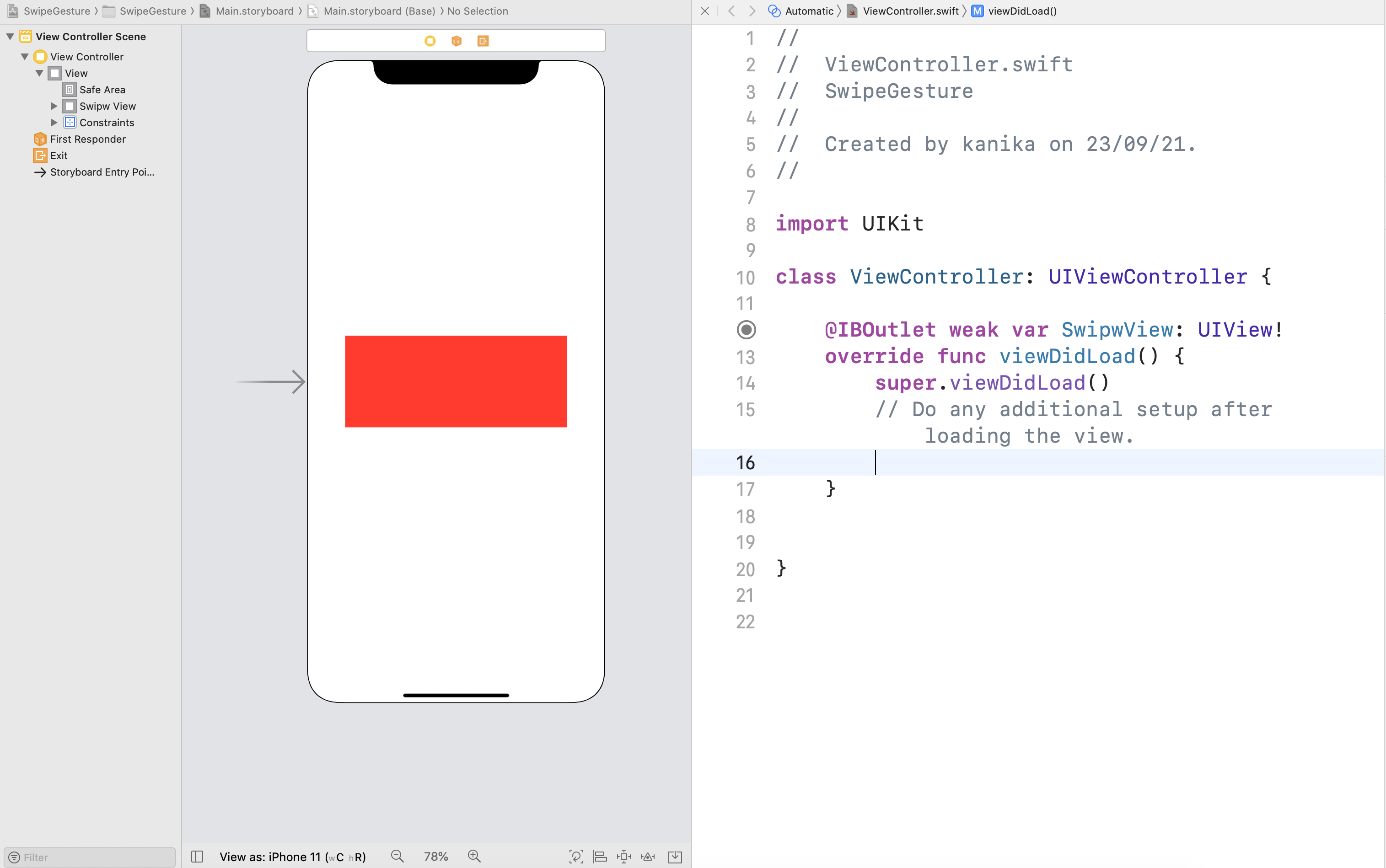Expand the Swipw View tree item
The width and height of the screenshot is (1386, 868).
[x=54, y=106]
